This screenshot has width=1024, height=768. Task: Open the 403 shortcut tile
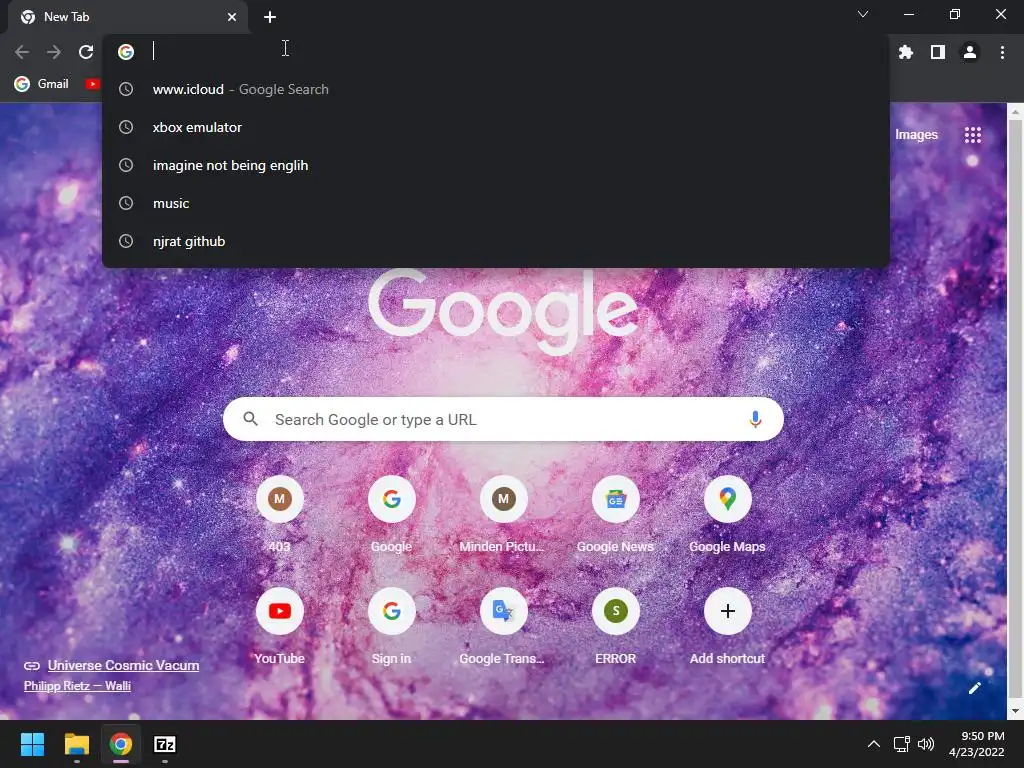click(x=280, y=515)
